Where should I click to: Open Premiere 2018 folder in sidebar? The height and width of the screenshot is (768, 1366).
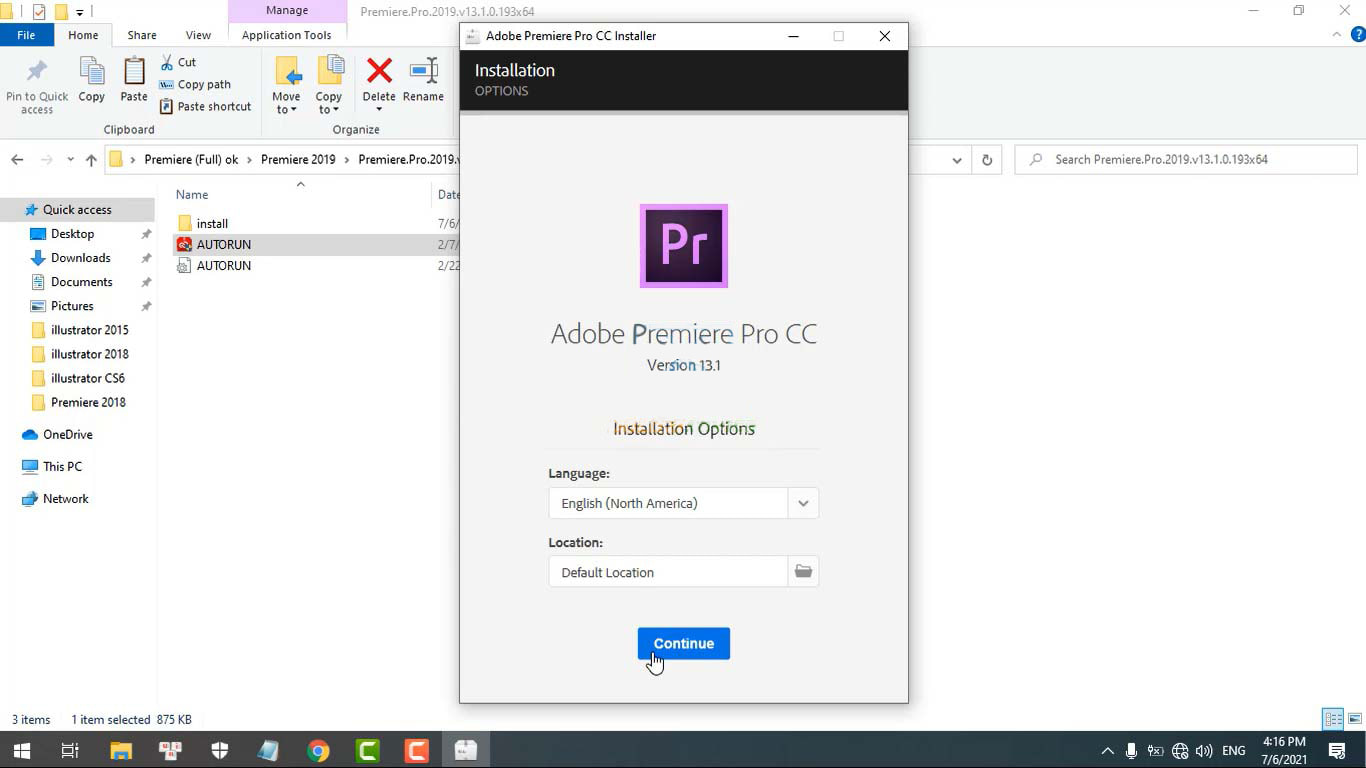click(x=88, y=402)
